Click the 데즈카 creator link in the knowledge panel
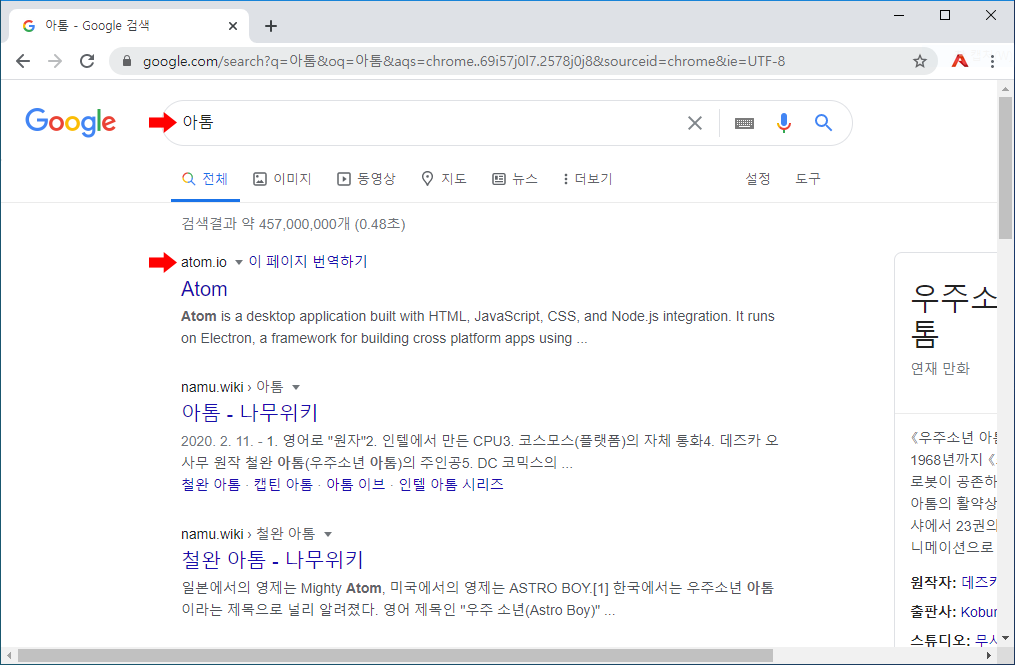 pos(979,583)
